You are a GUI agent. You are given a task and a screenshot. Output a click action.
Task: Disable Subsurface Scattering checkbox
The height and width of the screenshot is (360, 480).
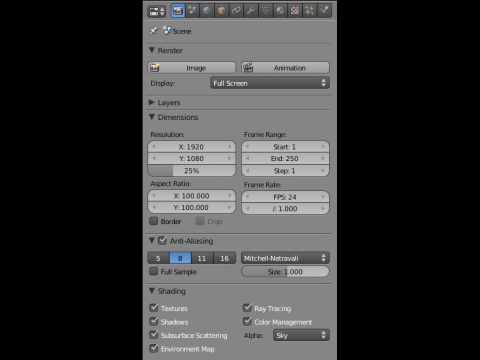[x=154, y=335]
